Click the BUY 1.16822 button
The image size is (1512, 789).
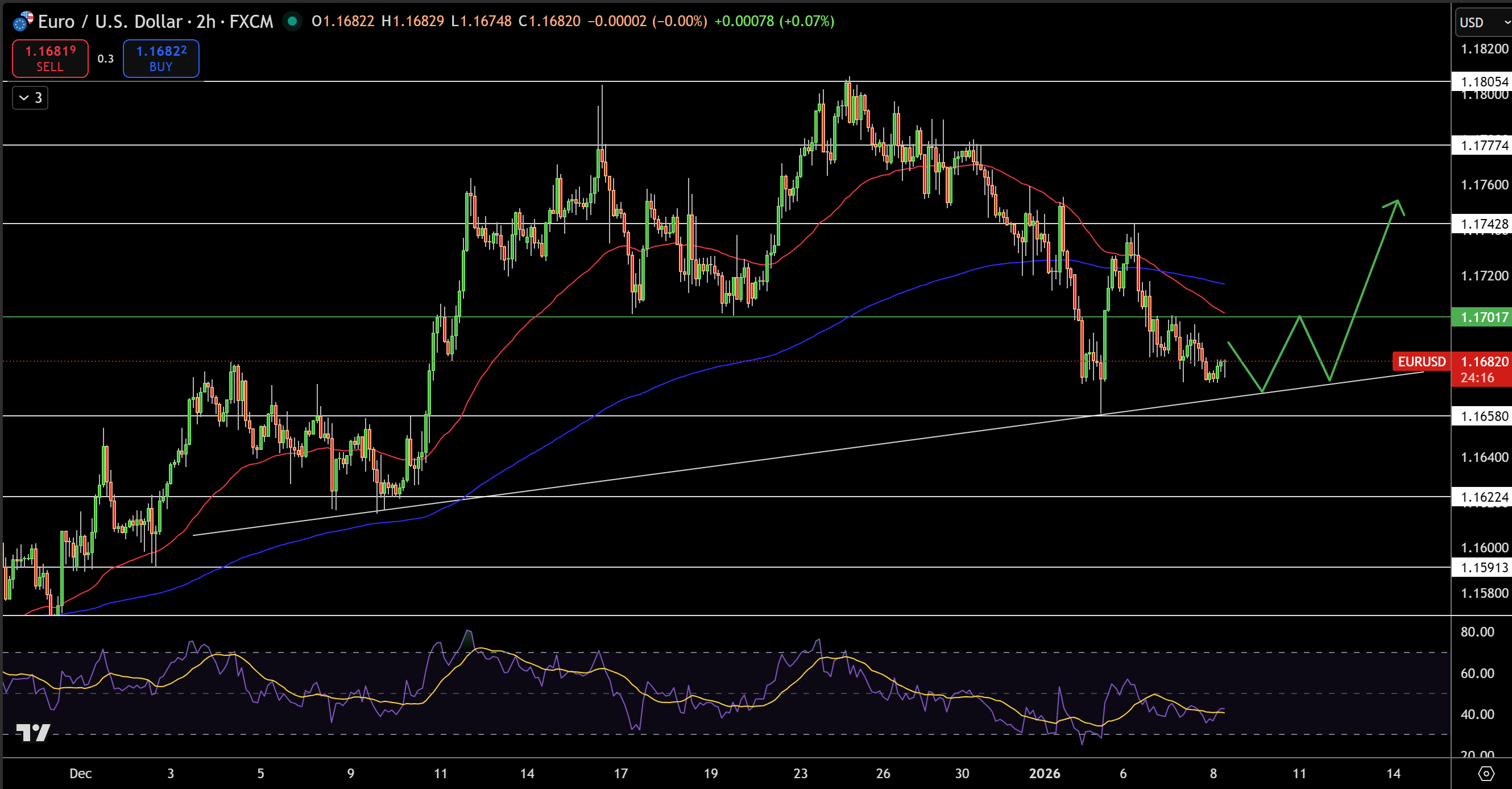pos(161,58)
